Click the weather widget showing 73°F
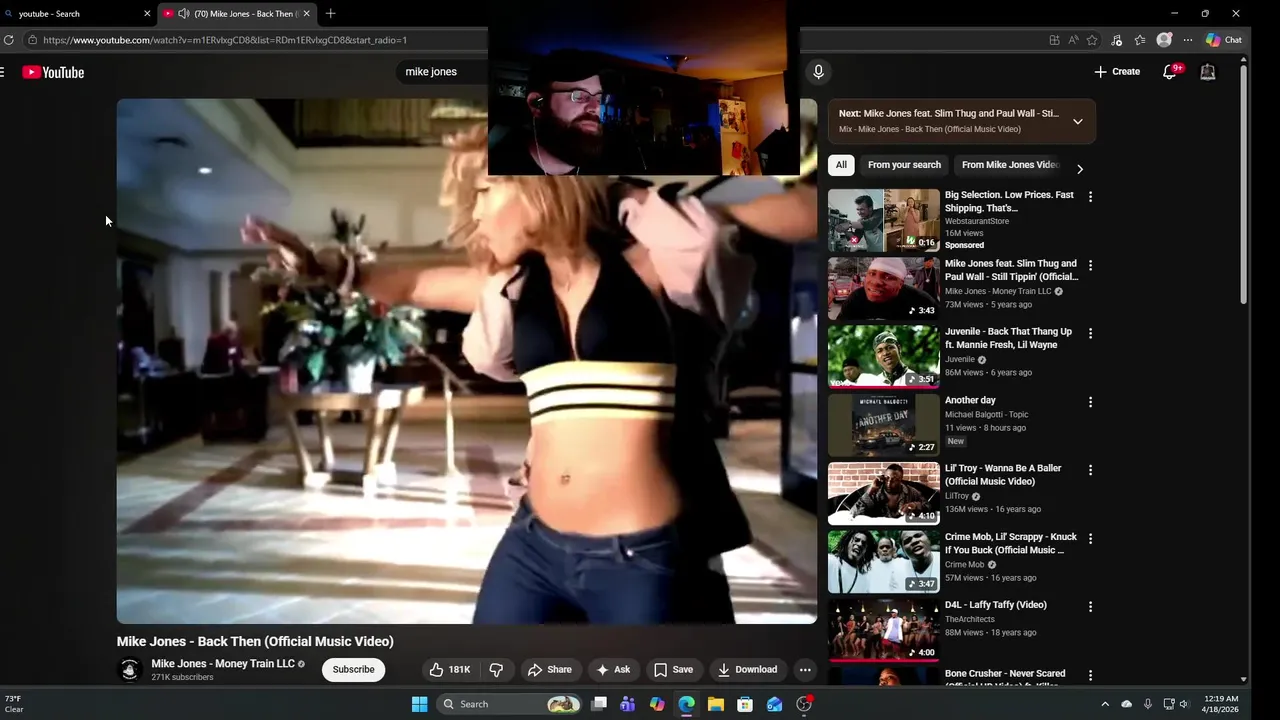Image resolution: width=1280 pixels, height=720 pixels. coord(14,704)
